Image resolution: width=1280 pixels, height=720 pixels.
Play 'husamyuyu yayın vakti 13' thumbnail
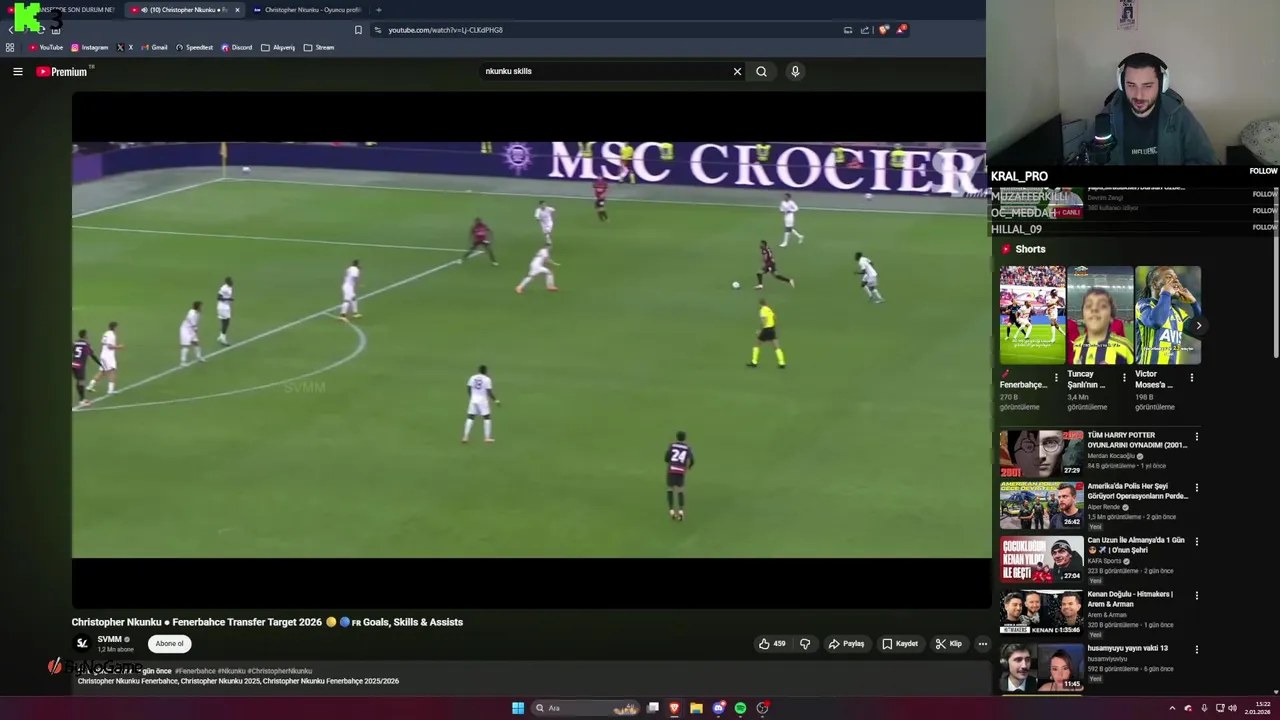click(x=1041, y=667)
